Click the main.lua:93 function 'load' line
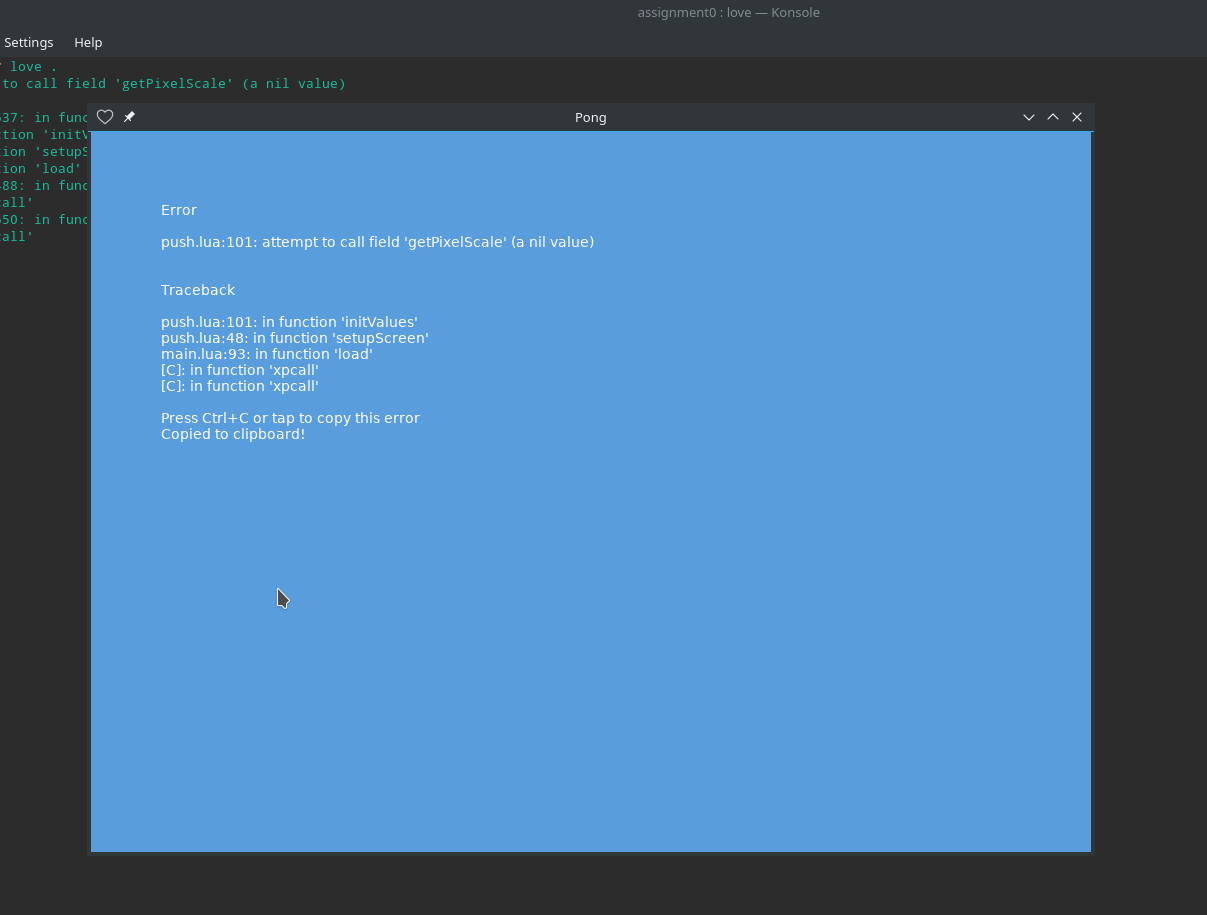 click(267, 354)
